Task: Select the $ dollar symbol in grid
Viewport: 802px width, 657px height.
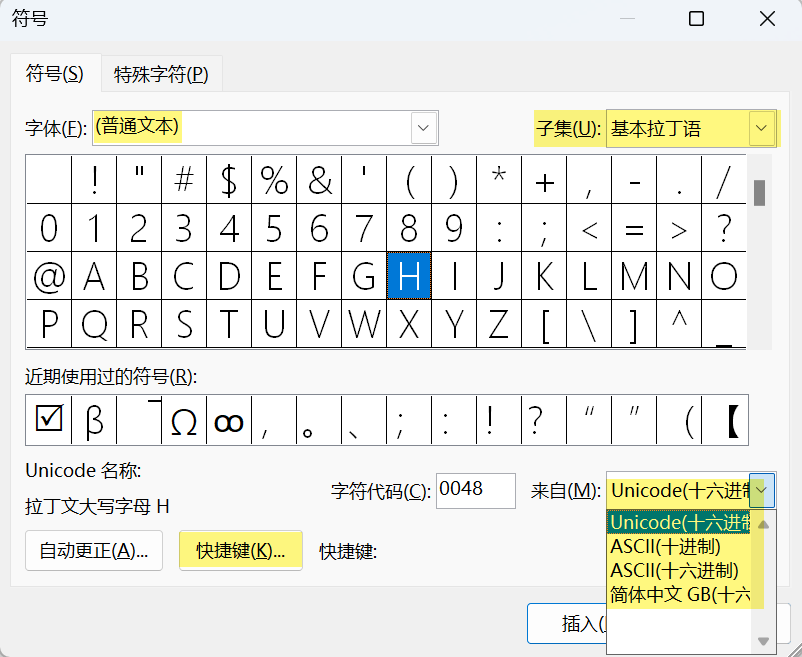Action: (229, 179)
